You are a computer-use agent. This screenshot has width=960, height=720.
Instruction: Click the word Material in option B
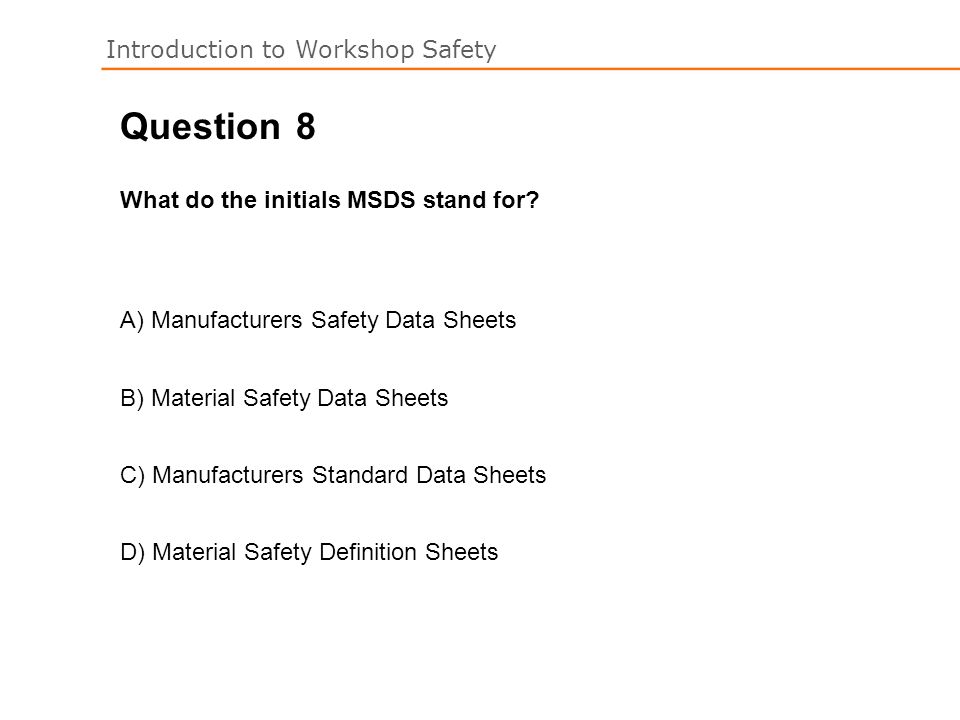[193, 398]
